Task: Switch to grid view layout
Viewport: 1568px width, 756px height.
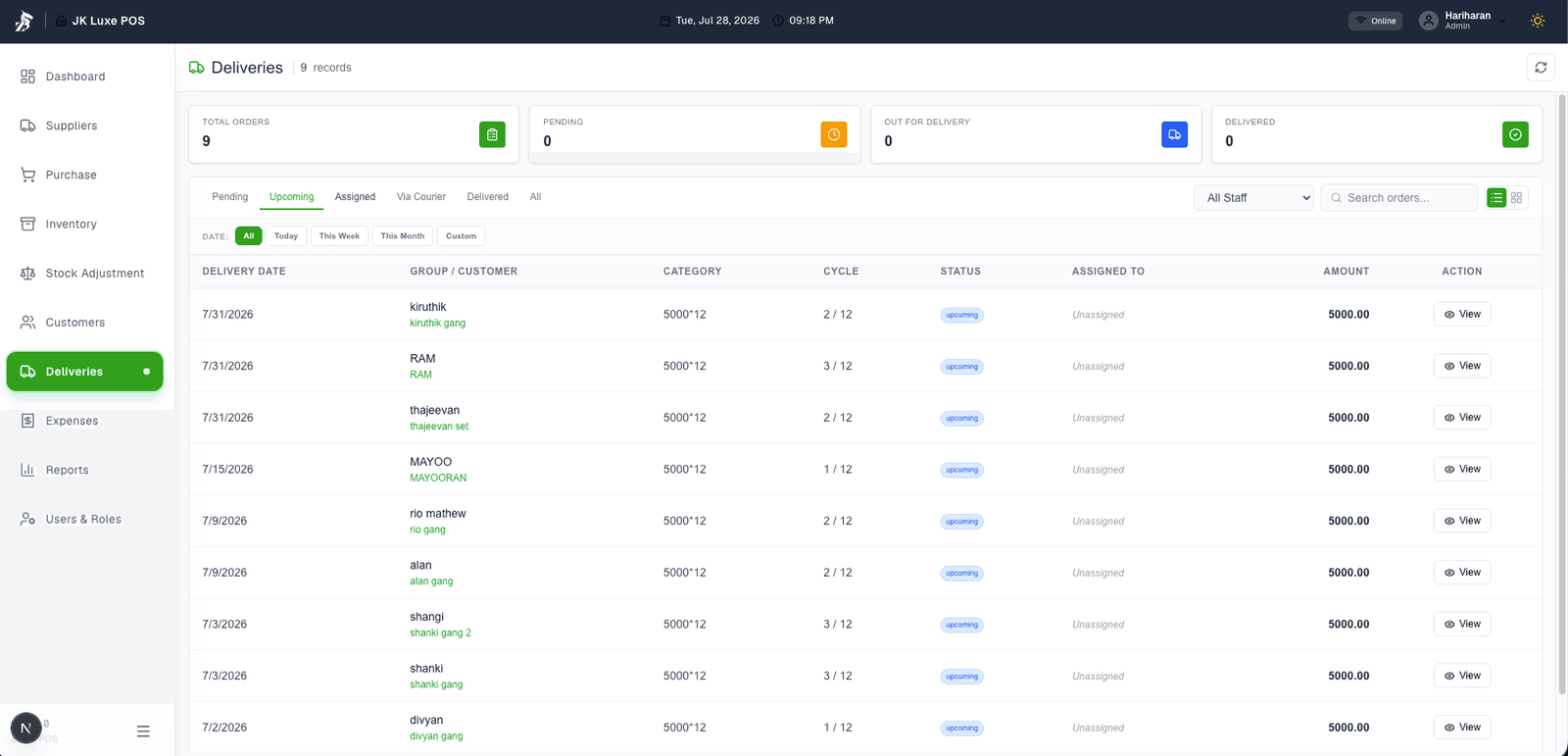Action: 1516,198
